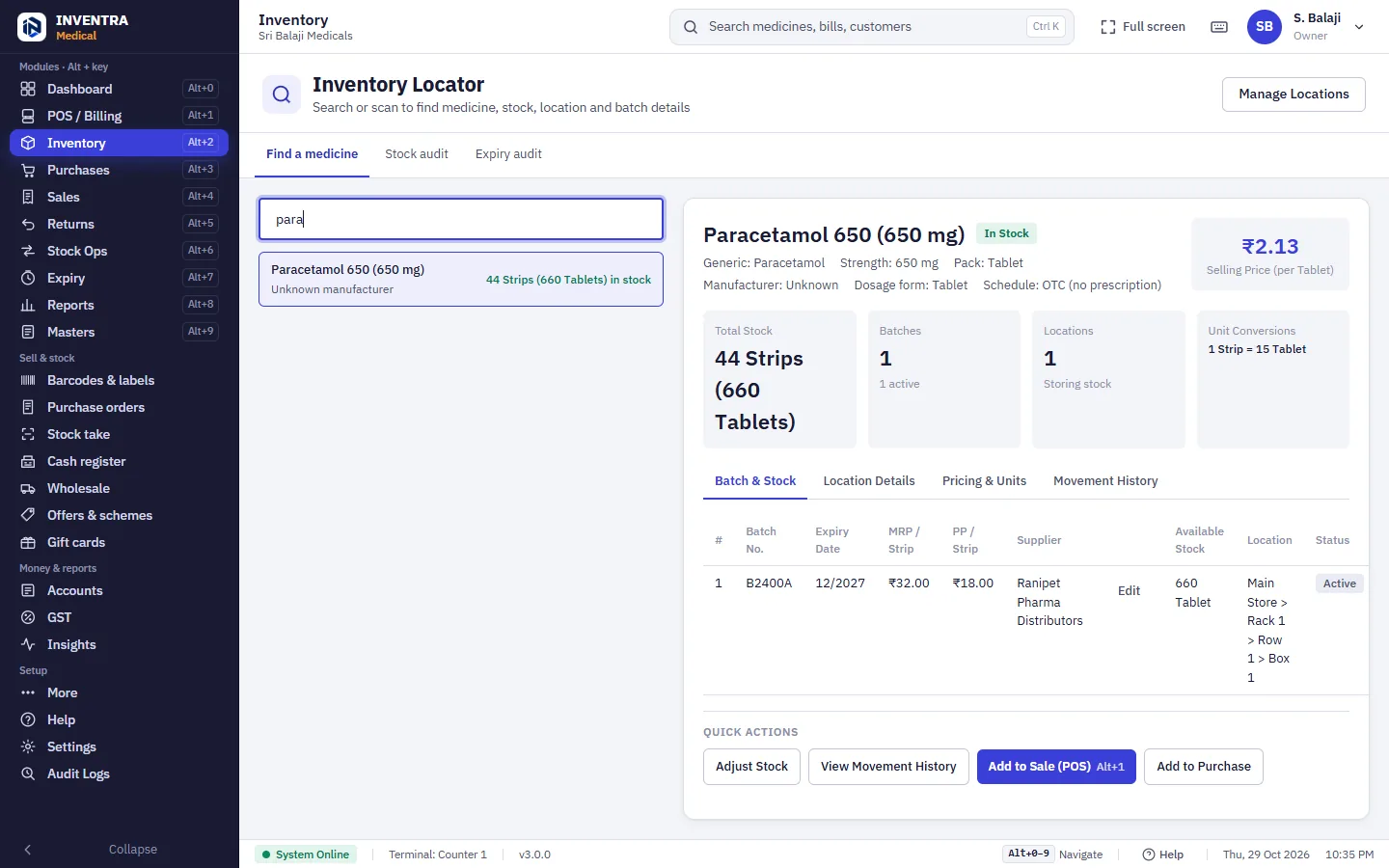Select the Batch & Stock tab

coord(755,480)
